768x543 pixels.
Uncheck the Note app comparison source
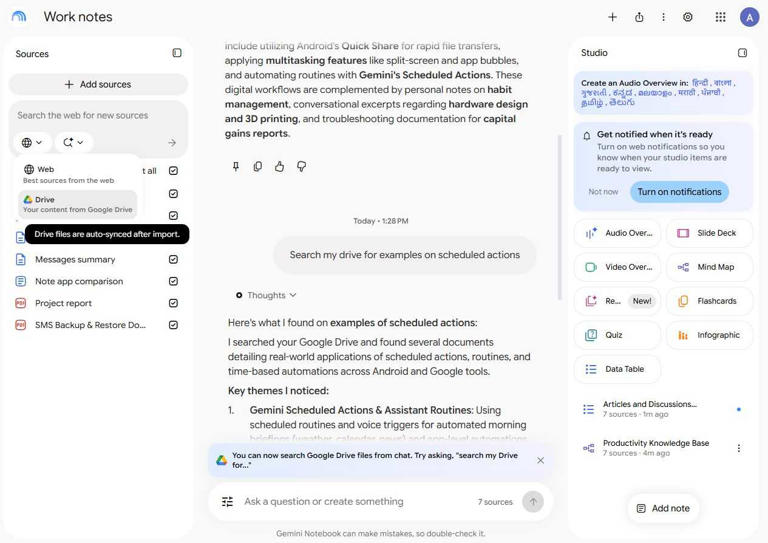coord(173,281)
